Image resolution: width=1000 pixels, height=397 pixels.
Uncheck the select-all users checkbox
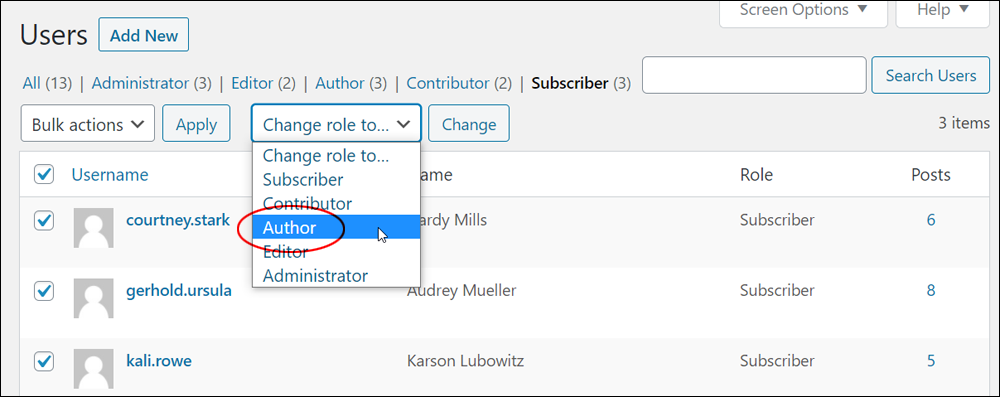(x=43, y=174)
